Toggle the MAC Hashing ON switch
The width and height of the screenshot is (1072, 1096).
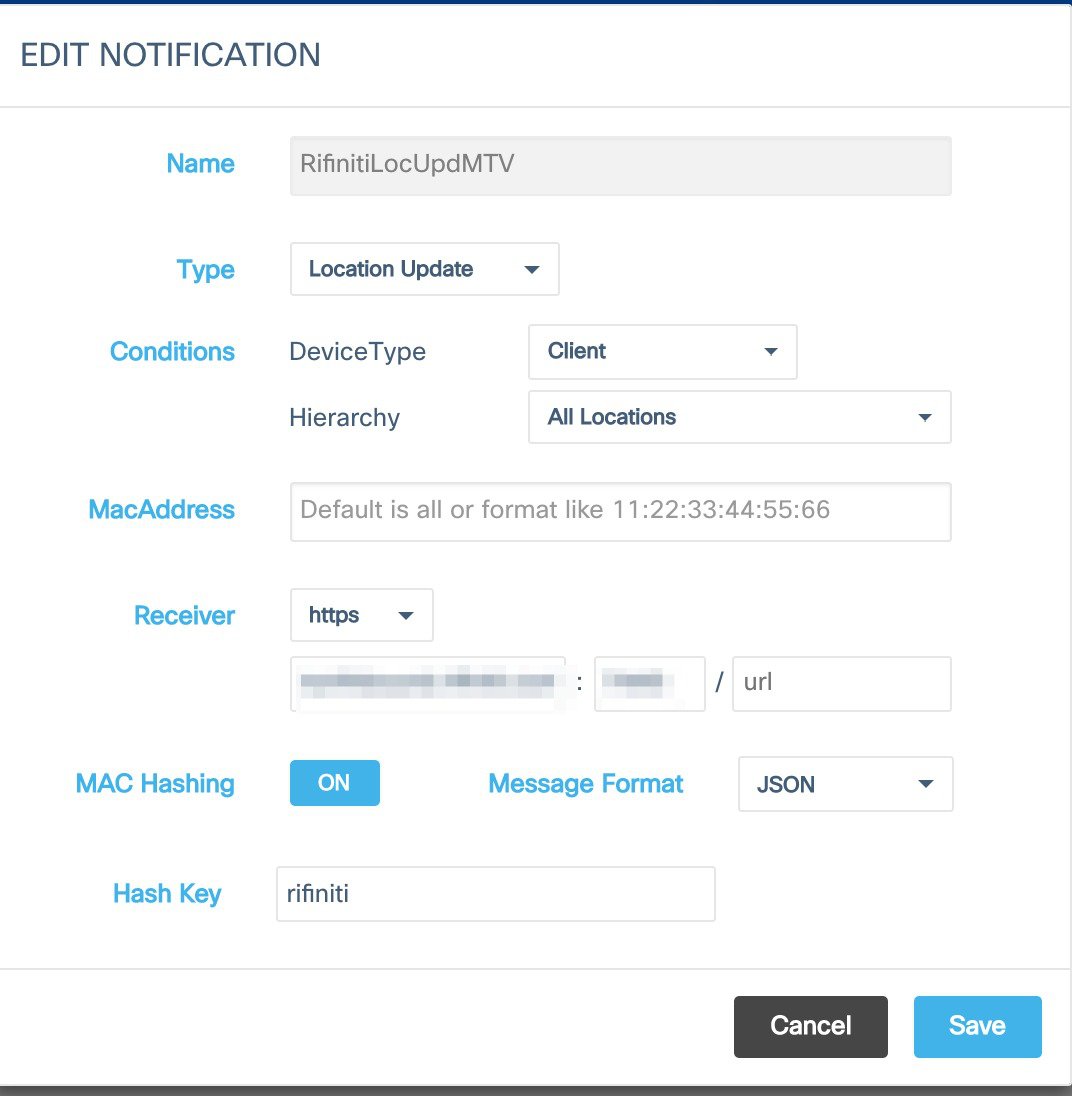(x=334, y=783)
